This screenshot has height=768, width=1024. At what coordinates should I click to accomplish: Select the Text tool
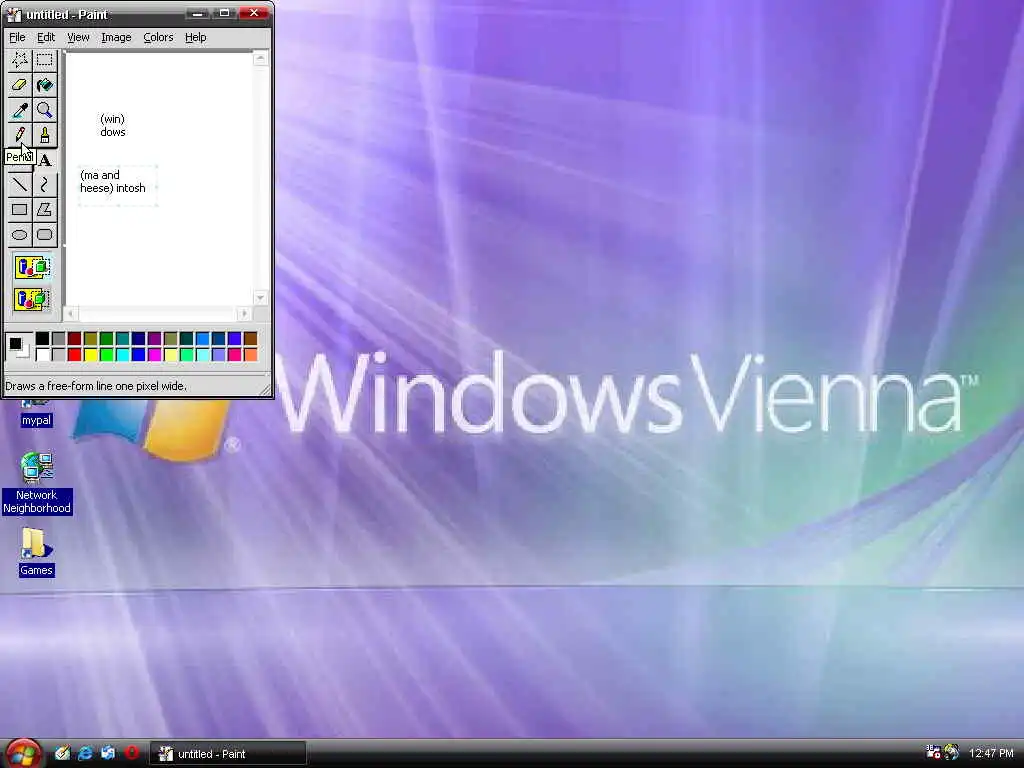(44, 160)
